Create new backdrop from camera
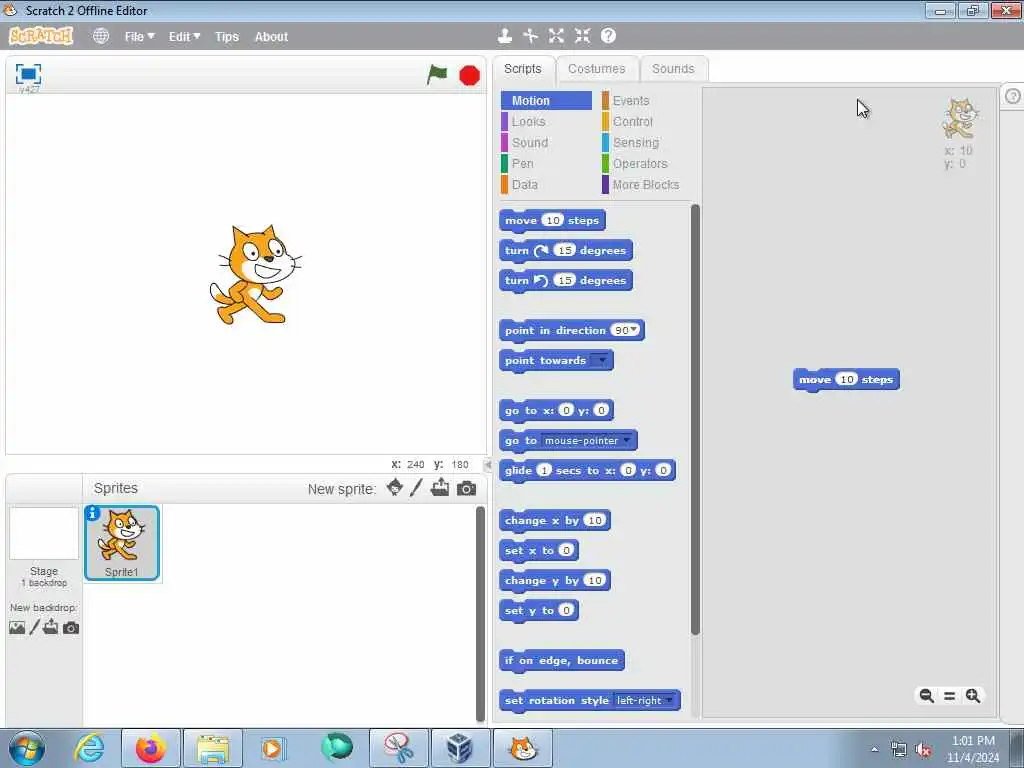 (x=71, y=628)
